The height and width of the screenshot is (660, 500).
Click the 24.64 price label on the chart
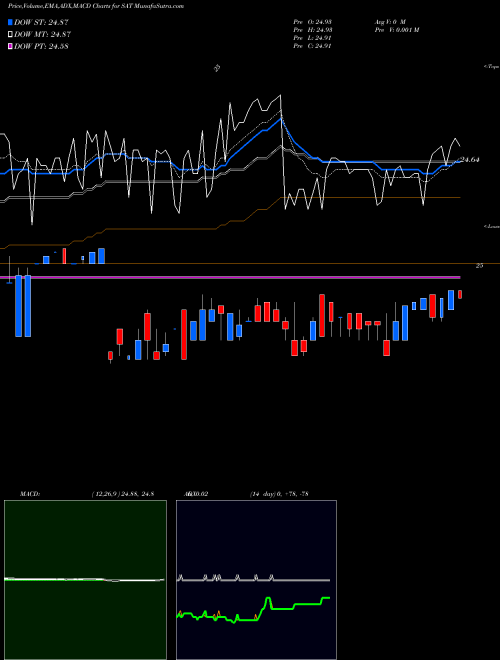(x=470, y=160)
